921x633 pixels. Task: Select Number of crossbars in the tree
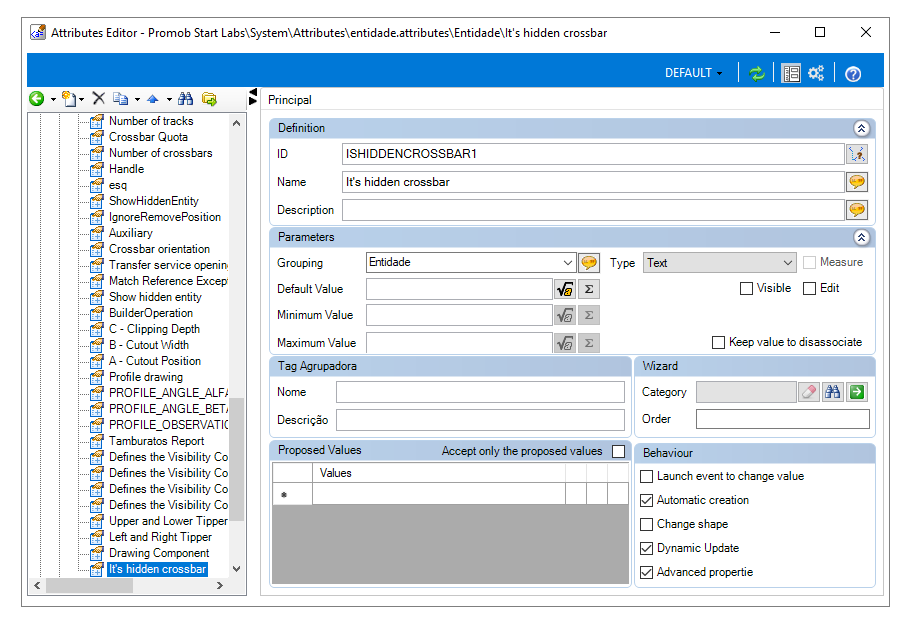click(x=160, y=153)
